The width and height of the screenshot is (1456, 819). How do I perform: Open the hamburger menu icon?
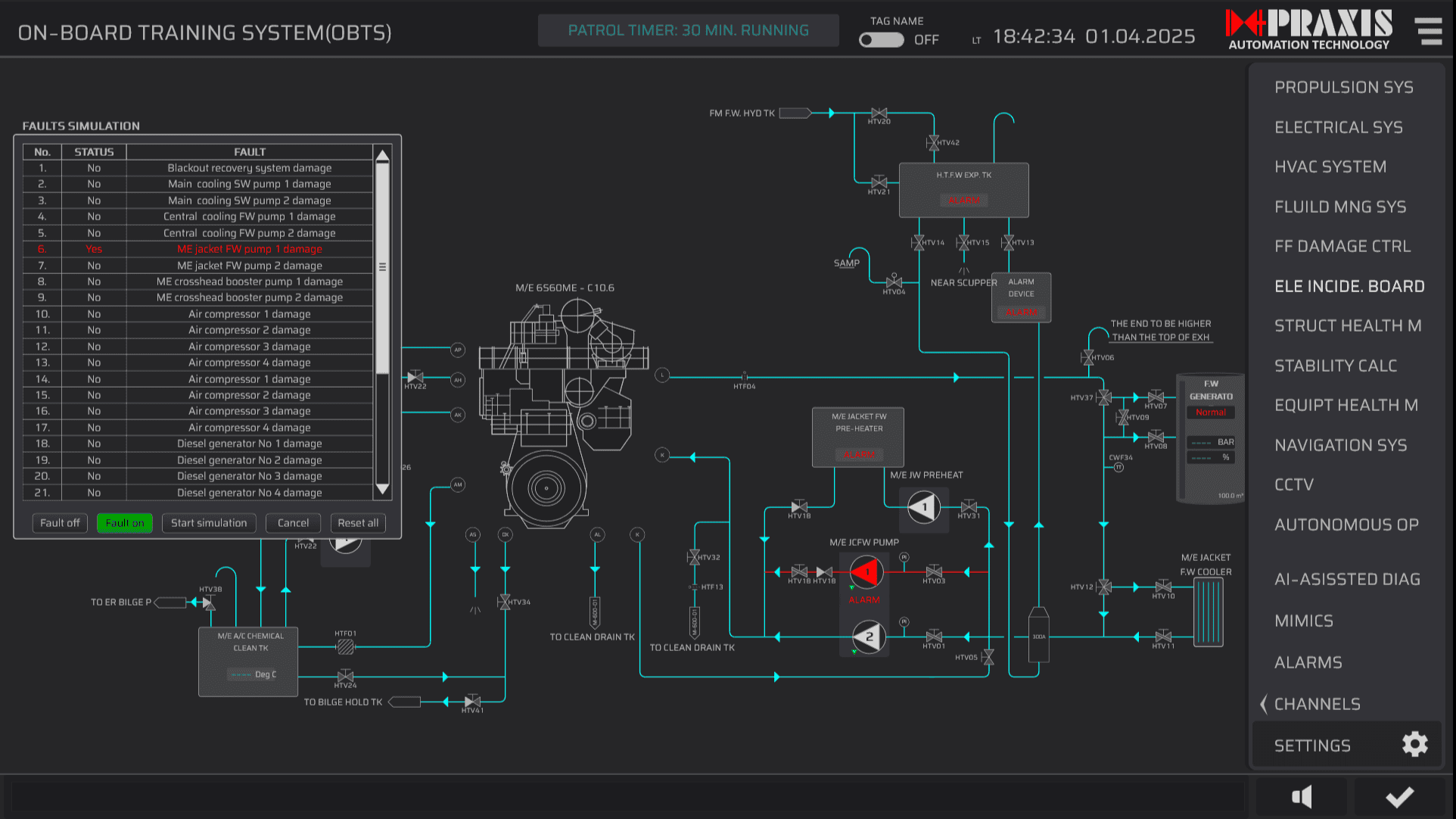tap(1429, 32)
